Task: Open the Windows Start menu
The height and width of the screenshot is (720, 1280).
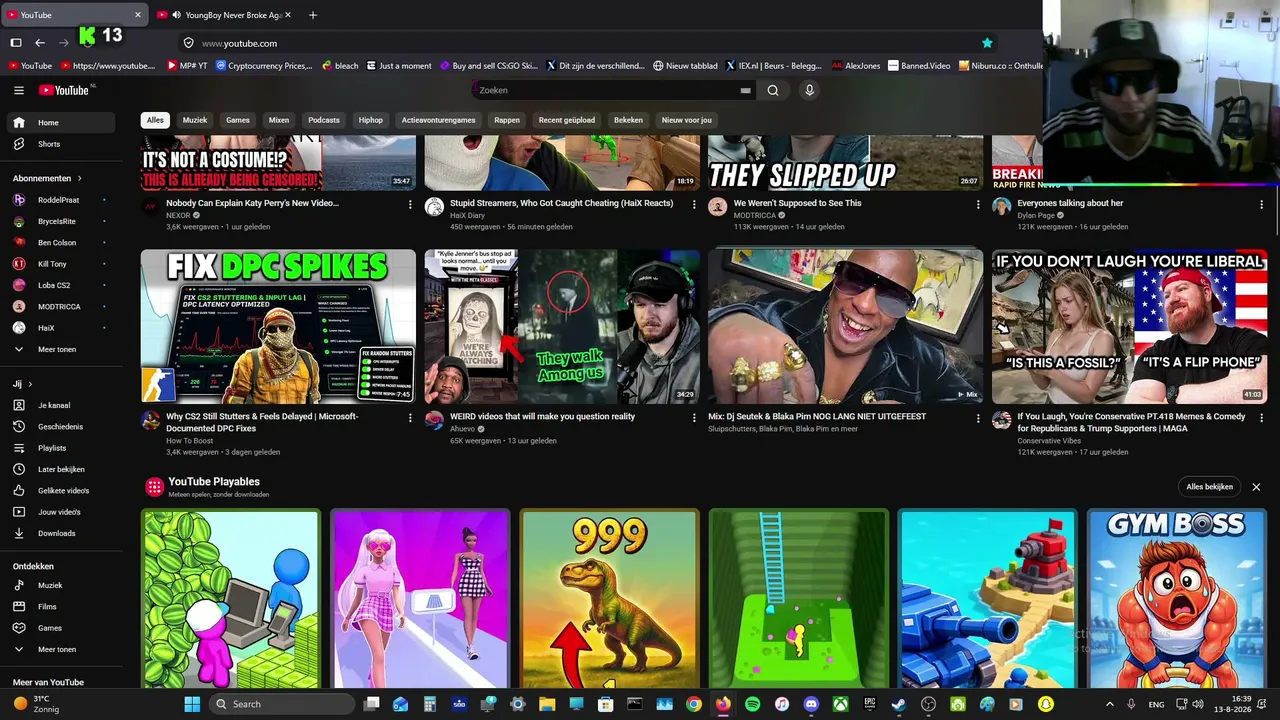Action: click(192, 704)
